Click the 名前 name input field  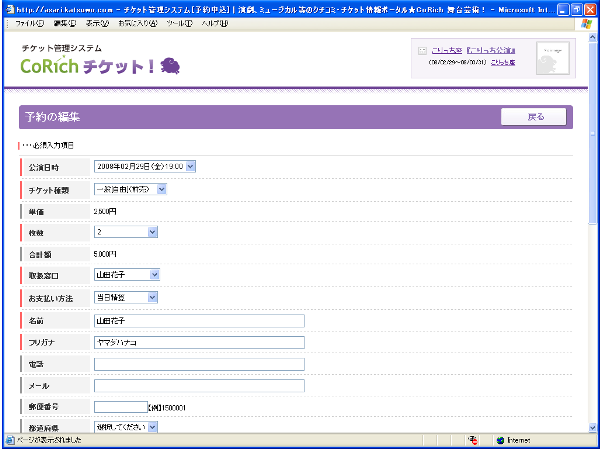click(199, 321)
